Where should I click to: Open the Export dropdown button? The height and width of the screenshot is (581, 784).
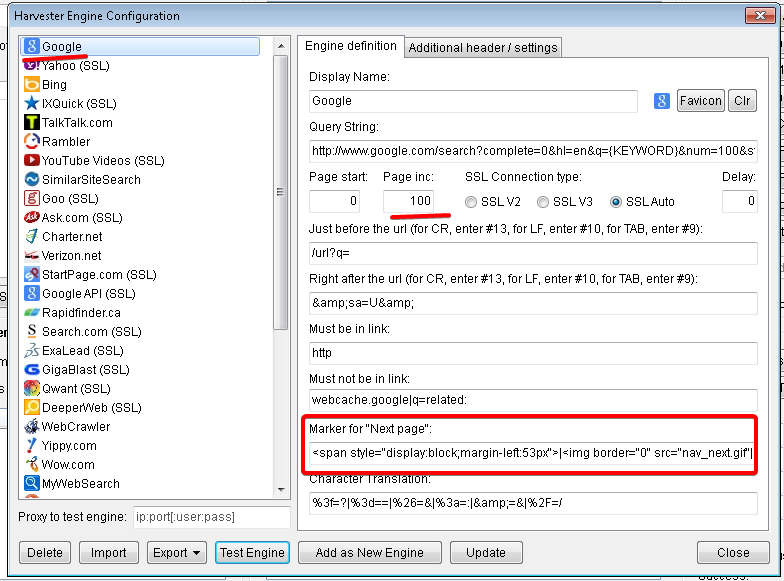[176, 553]
